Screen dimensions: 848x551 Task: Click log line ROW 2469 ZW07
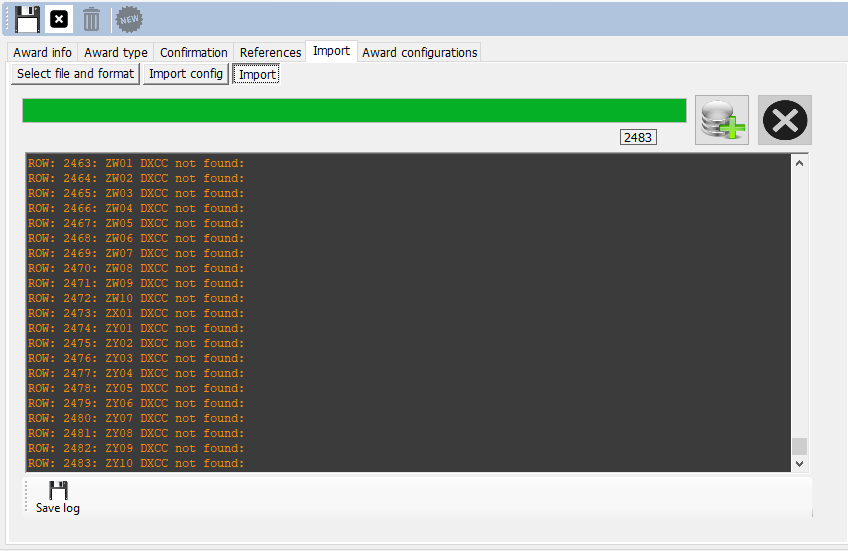(x=136, y=254)
